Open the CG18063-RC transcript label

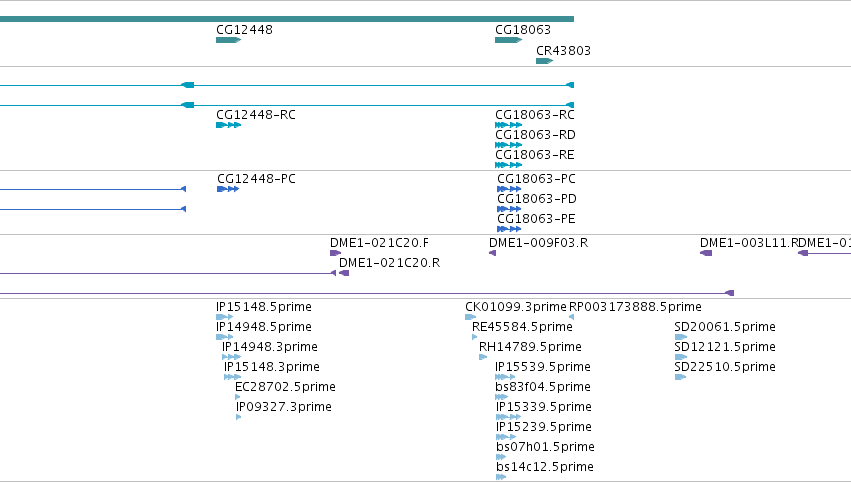coord(535,115)
